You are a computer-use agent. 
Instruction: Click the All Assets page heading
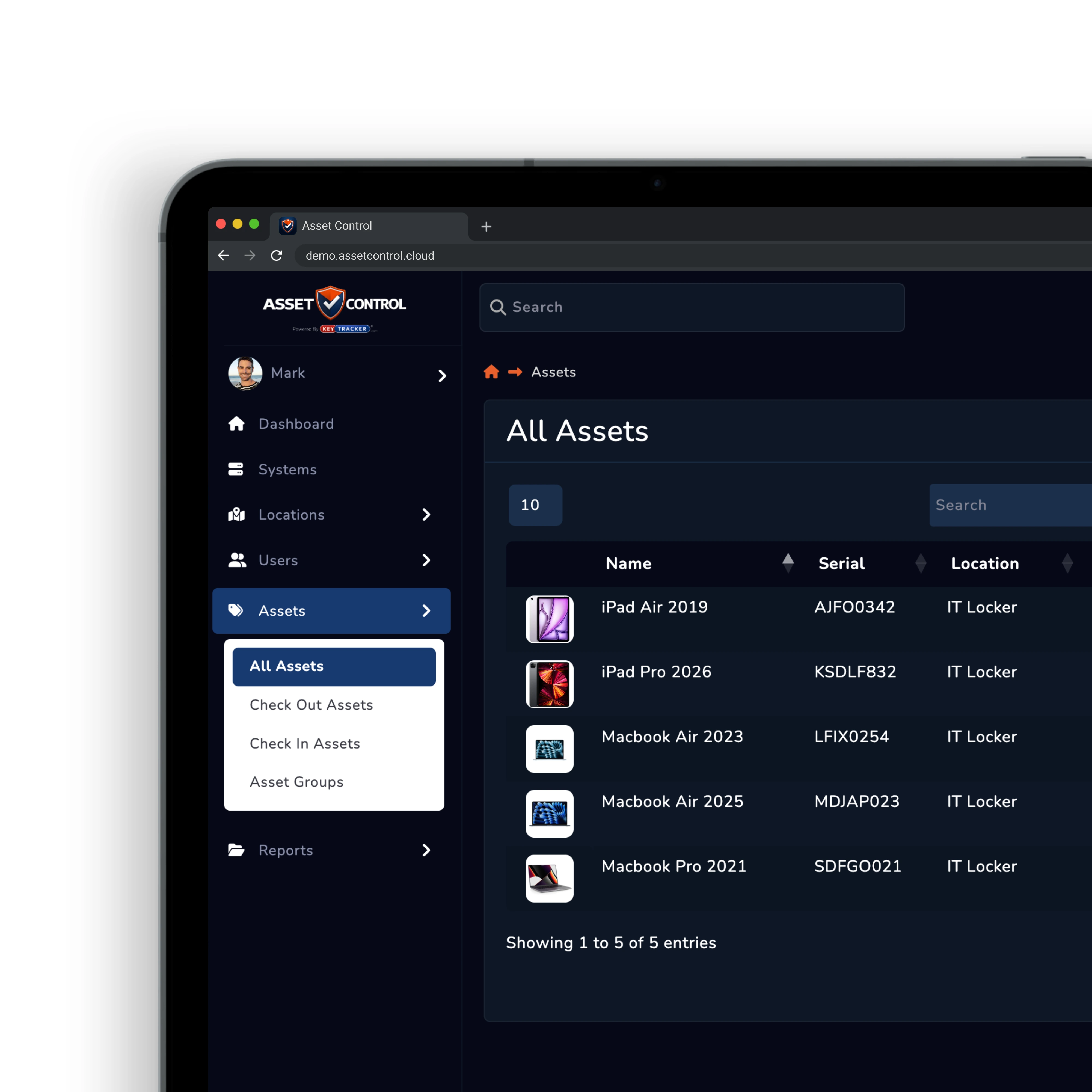coord(577,431)
